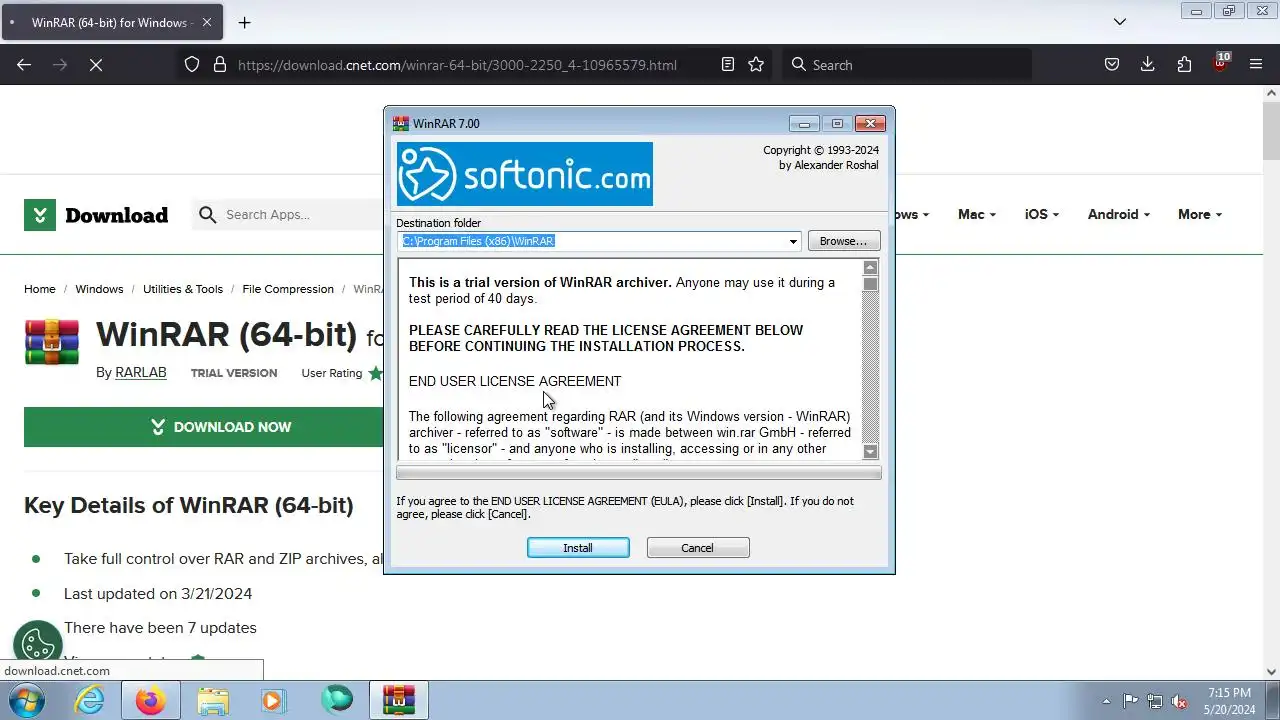The image size is (1280, 720).
Task: Open the File Compression breadcrumb
Action: 288,289
